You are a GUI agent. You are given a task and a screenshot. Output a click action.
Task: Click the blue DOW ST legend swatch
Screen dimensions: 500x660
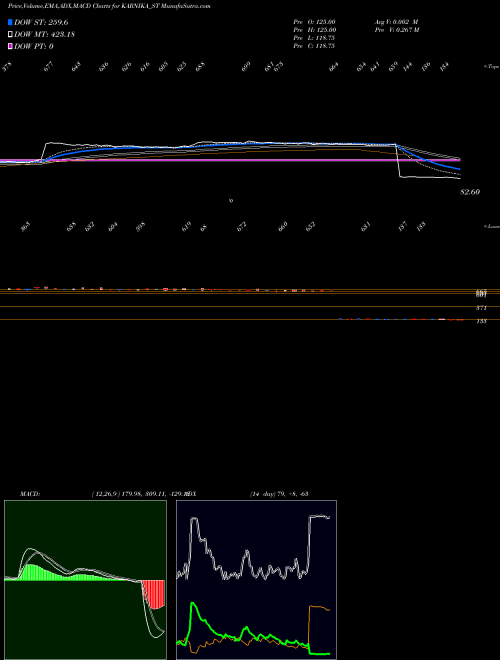pos(10,22)
